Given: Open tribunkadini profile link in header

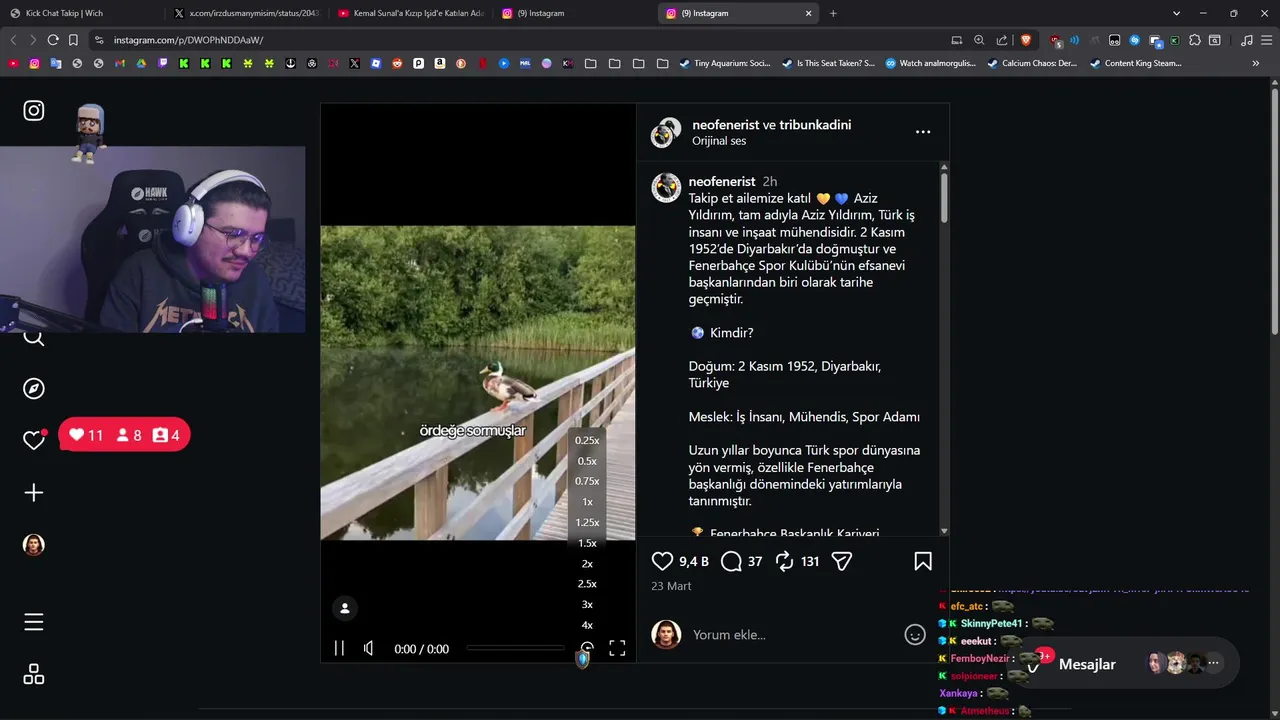Looking at the screenshot, I should 815,125.
